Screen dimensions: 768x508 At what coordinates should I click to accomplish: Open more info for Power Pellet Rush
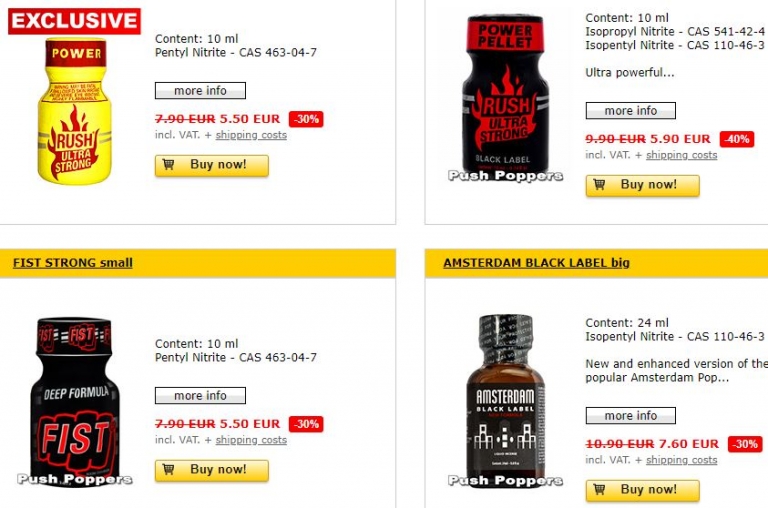631,111
